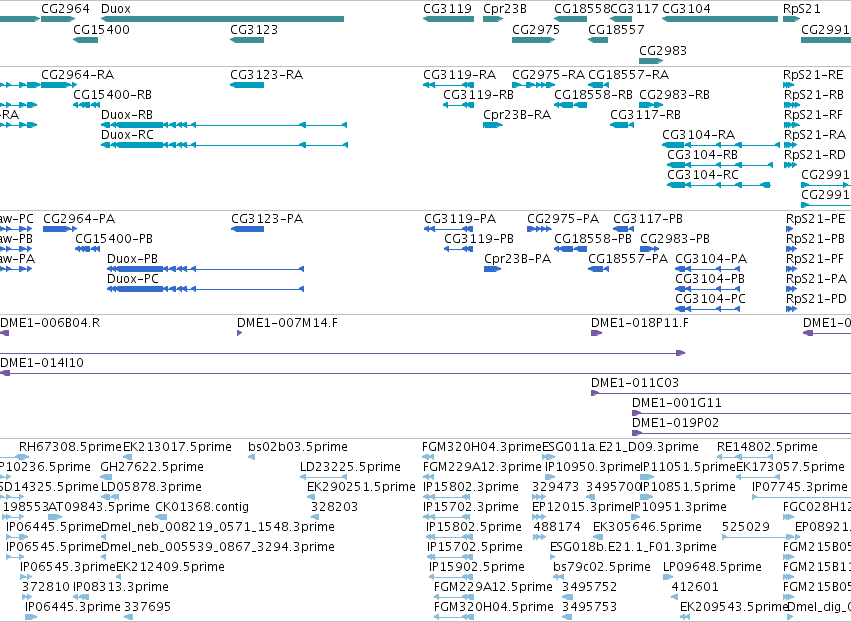Click transcript RpS21-RD
The height and width of the screenshot is (622, 851).
790,164
